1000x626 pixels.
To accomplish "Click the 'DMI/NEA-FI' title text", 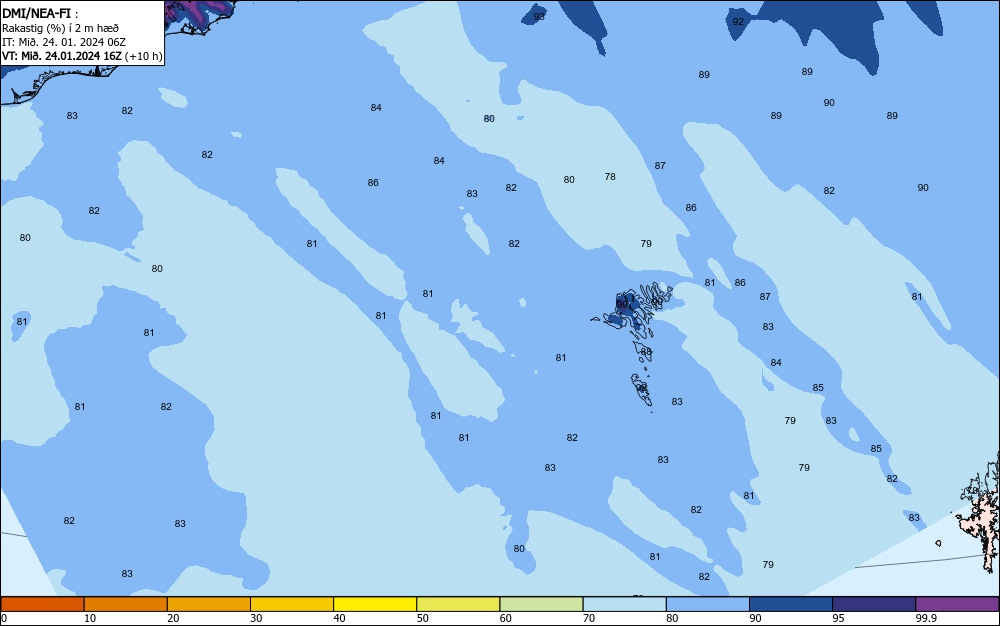I will click(36, 13).
